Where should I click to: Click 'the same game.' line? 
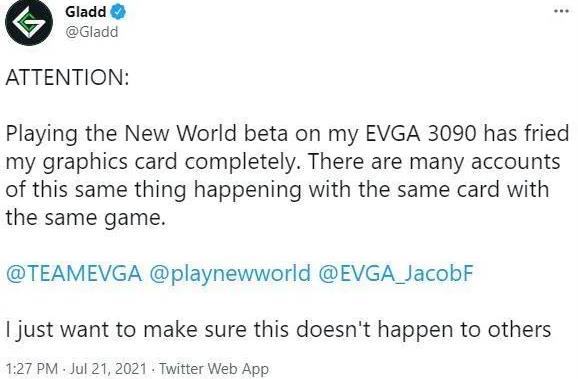click(86, 218)
